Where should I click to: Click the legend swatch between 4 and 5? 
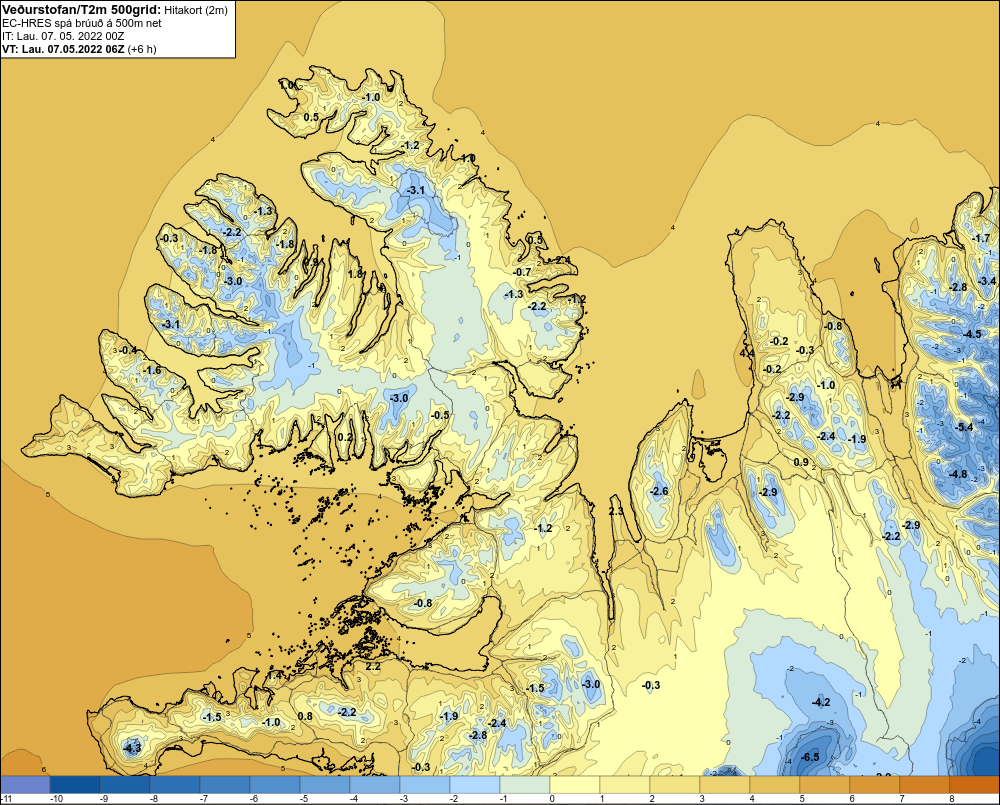pos(775,785)
